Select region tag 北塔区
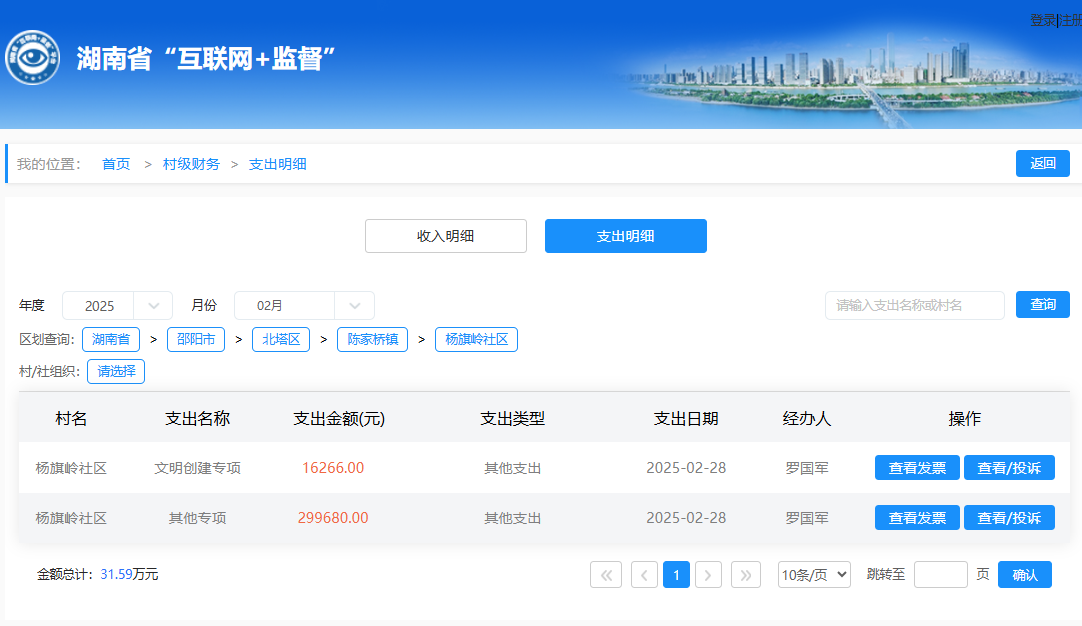Viewport: 1082px width, 626px height. tap(281, 340)
